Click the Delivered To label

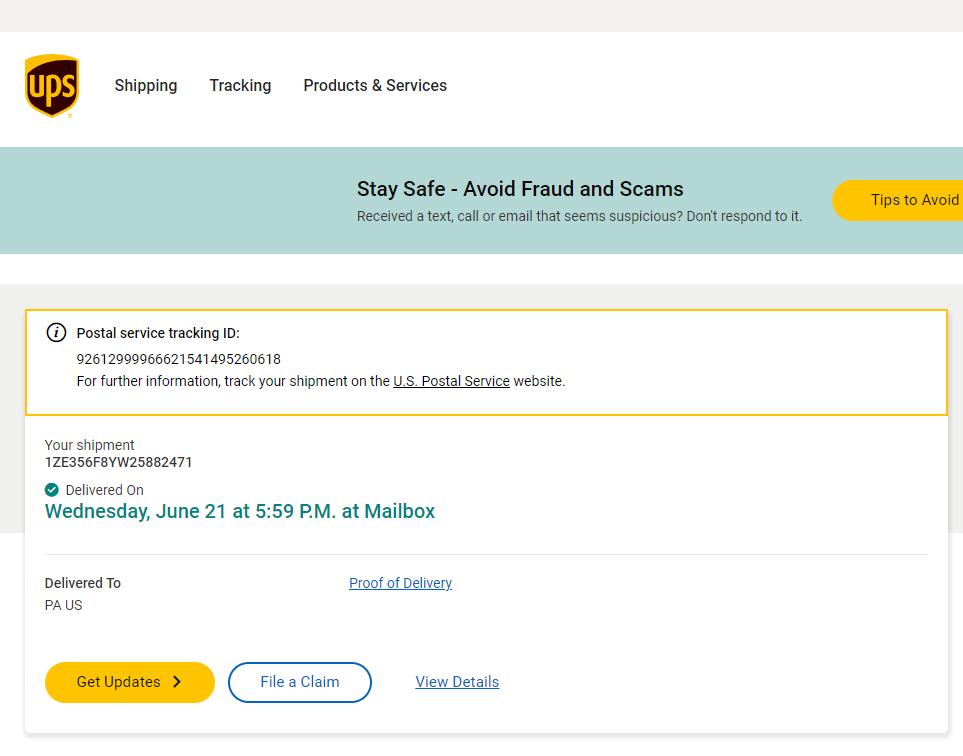(x=83, y=583)
